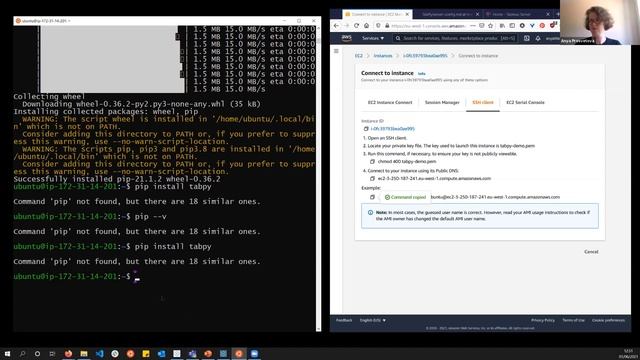Screen dimensions: 640x360
Task: Open the English (US) language dropdown
Action: (x=373, y=320)
